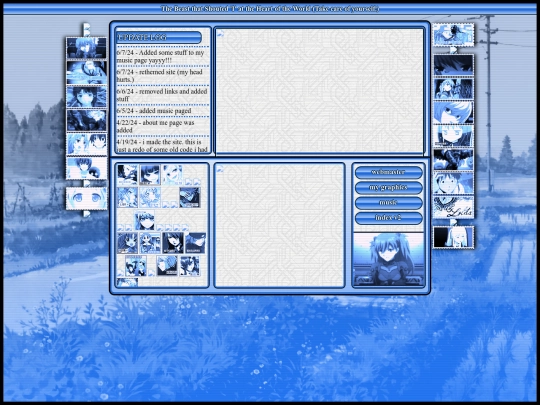This screenshot has width=540, height=405.
Task: Open the large anime girl portrait below index v2
Action: coord(388,259)
